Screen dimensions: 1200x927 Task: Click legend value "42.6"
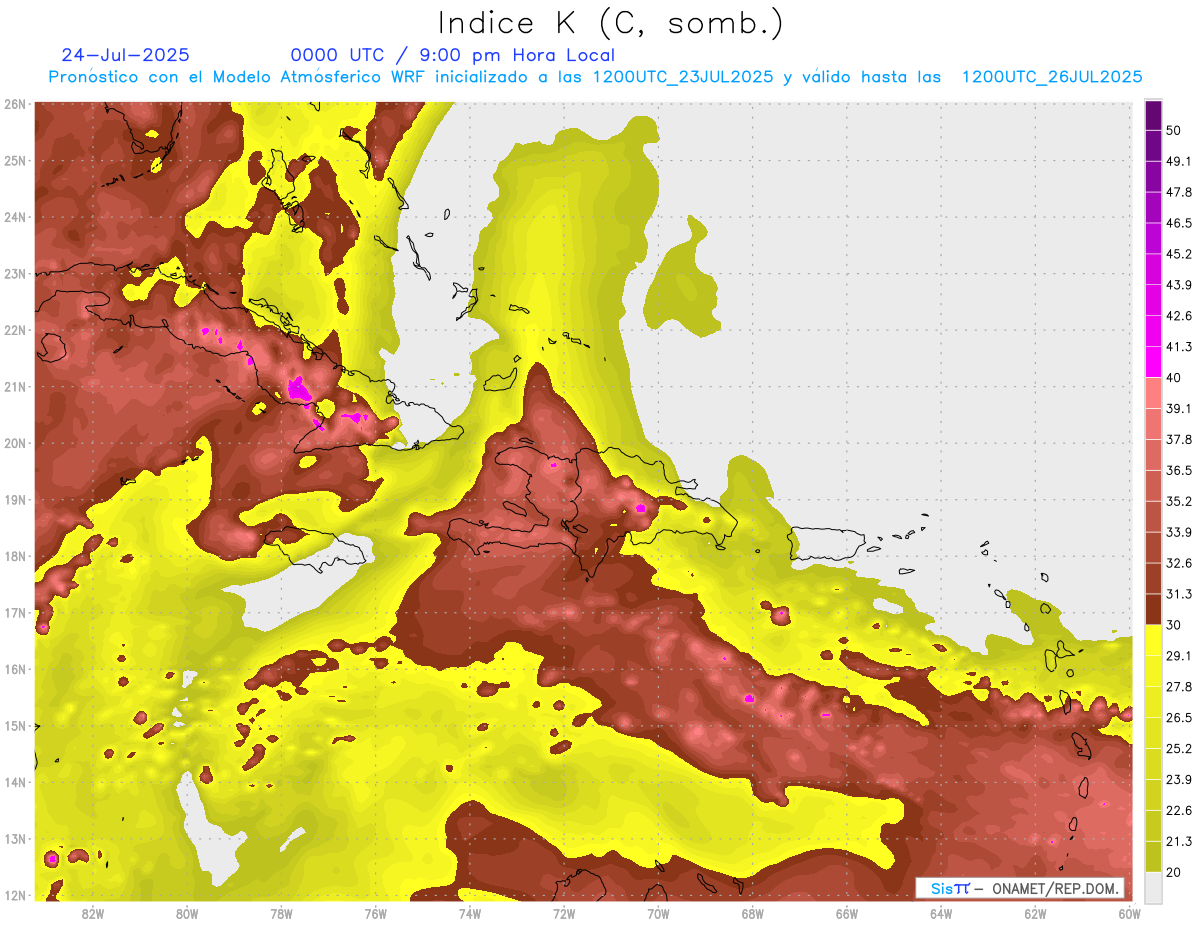point(1179,316)
